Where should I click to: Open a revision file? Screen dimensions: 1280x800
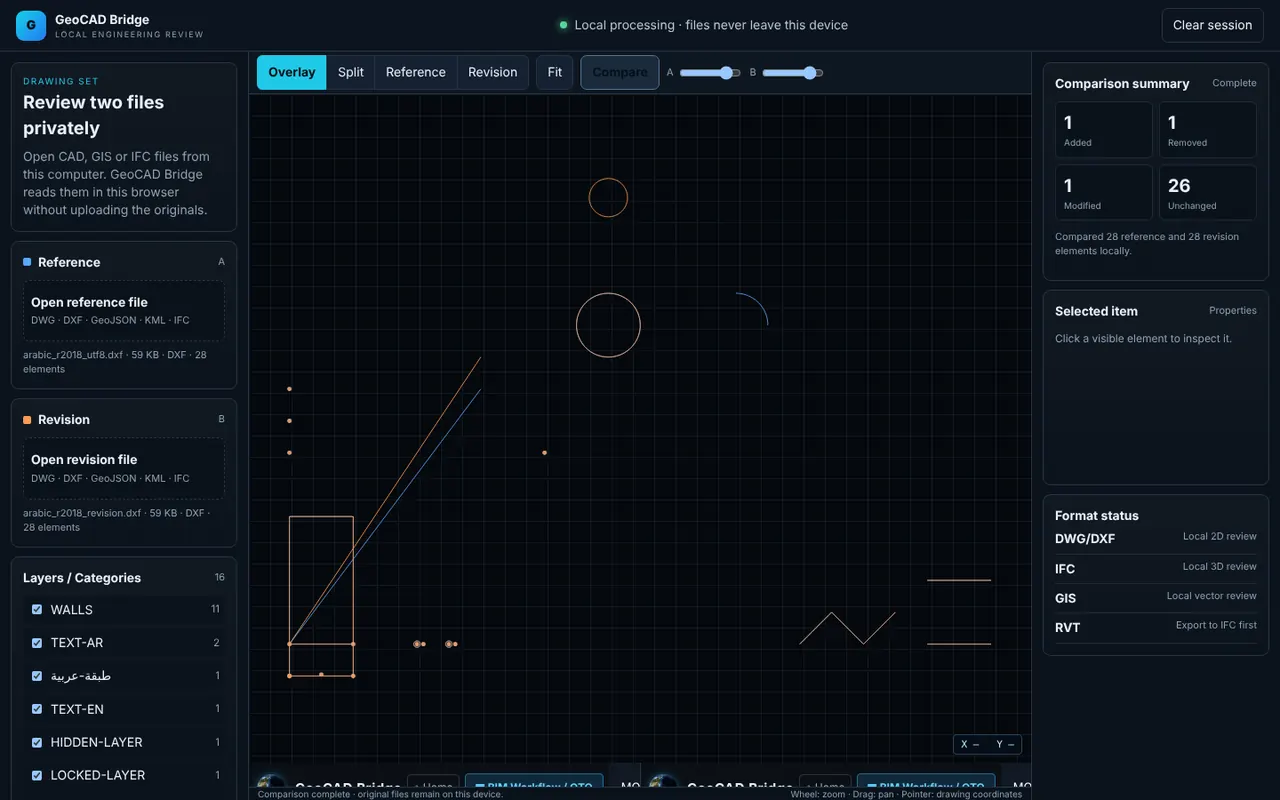(x=124, y=468)
